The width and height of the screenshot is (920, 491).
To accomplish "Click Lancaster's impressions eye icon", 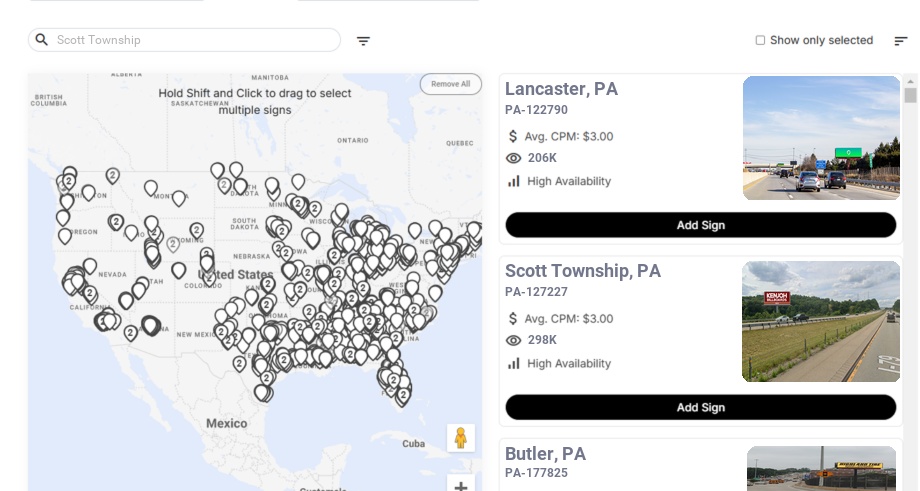I will point(514,158).
